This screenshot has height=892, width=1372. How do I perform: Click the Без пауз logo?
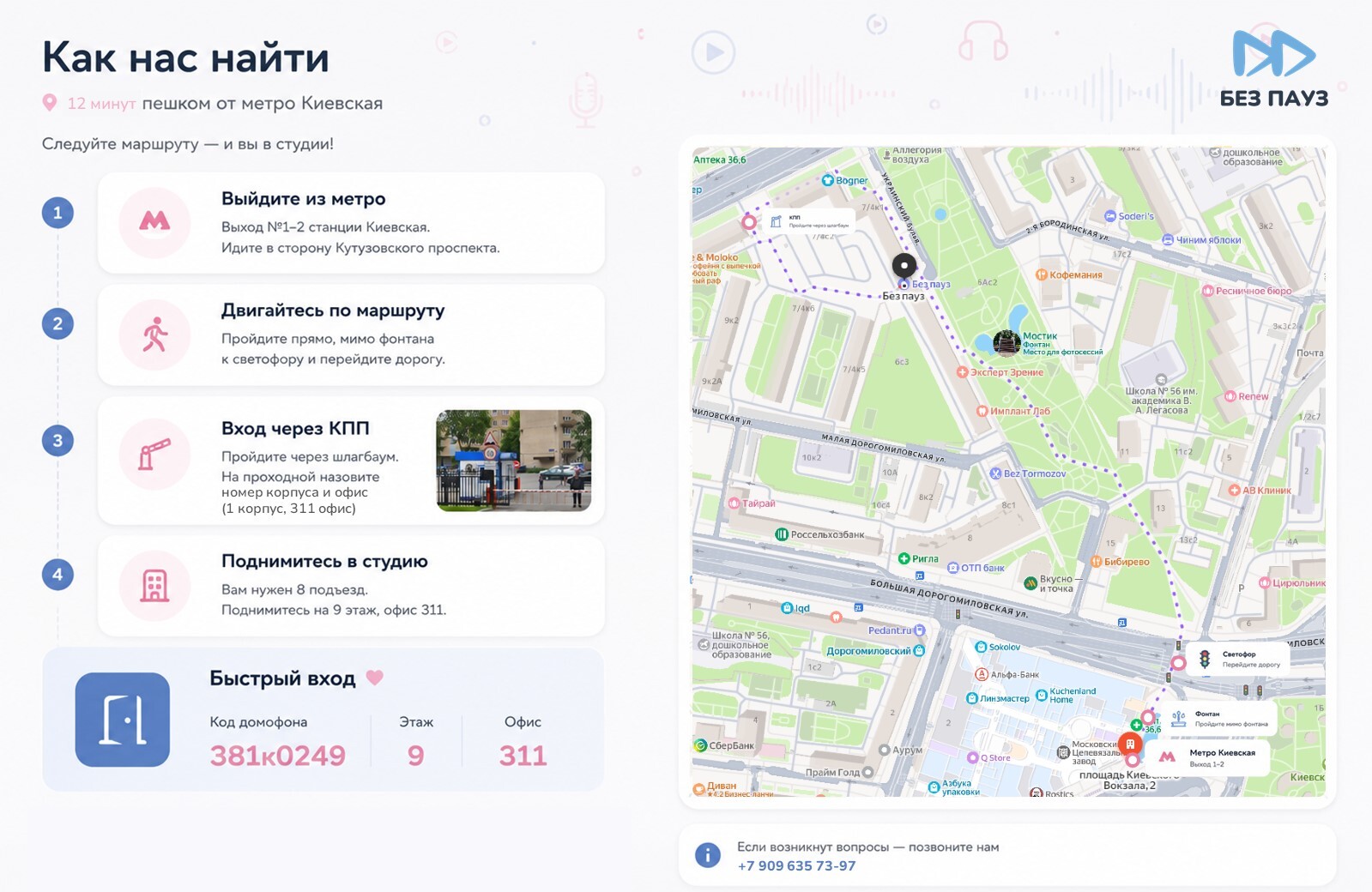pos(1274,69)
